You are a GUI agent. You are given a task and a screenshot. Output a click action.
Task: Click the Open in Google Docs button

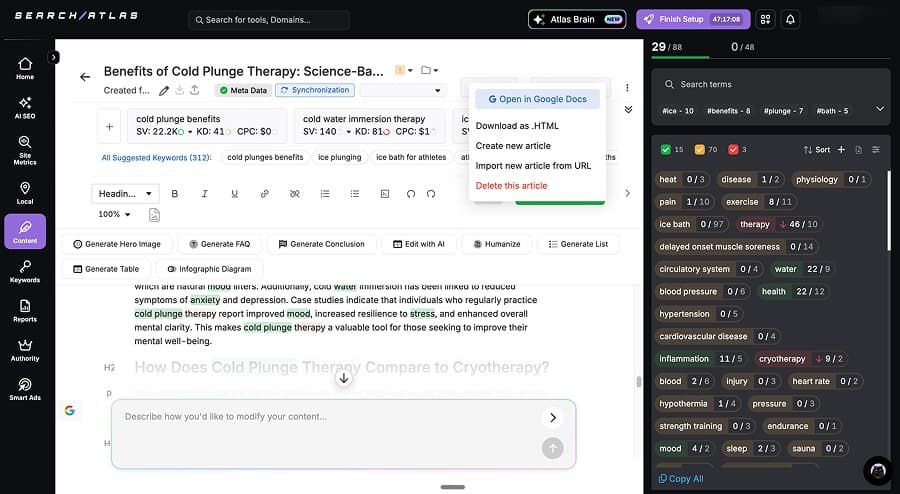pos(537,99)
